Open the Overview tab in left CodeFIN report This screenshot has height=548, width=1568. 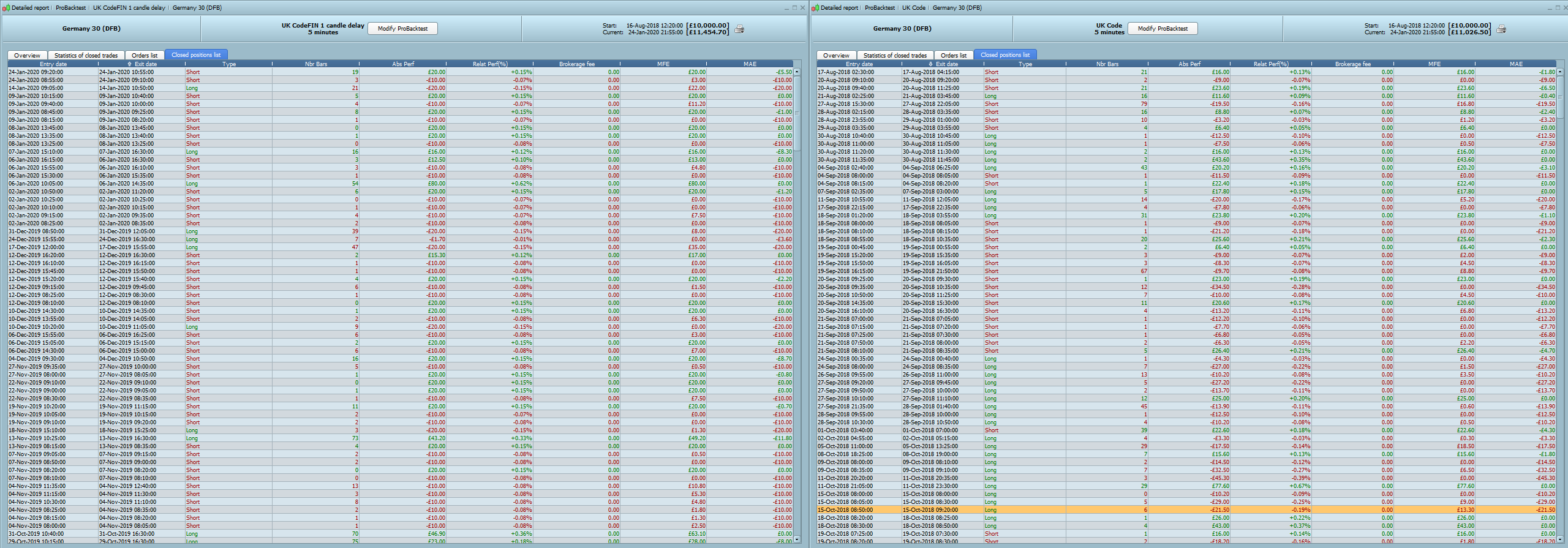[x=27, y=55]
